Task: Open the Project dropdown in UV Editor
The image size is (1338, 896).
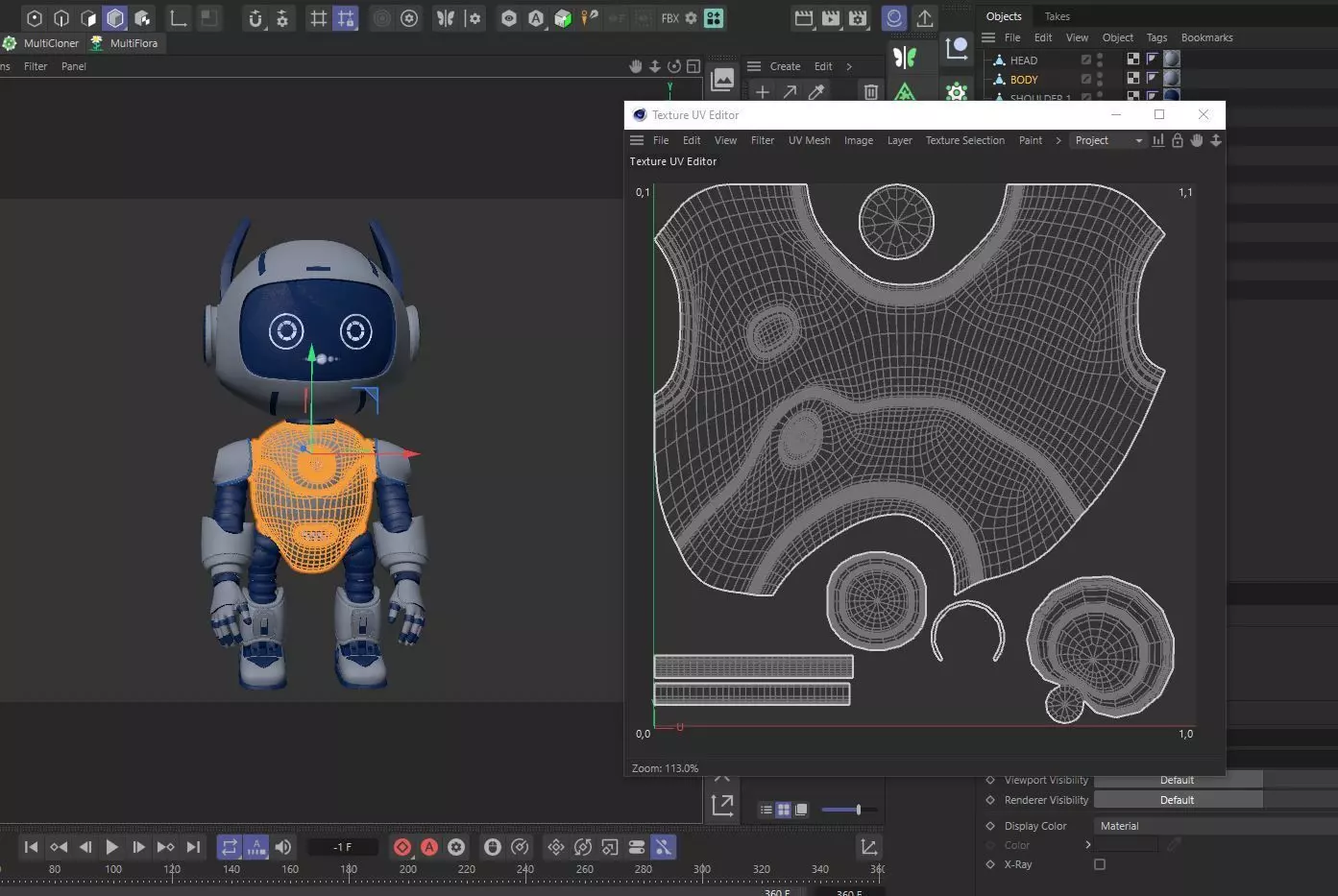Action: pyautogui.click(x=1107, y=140)
